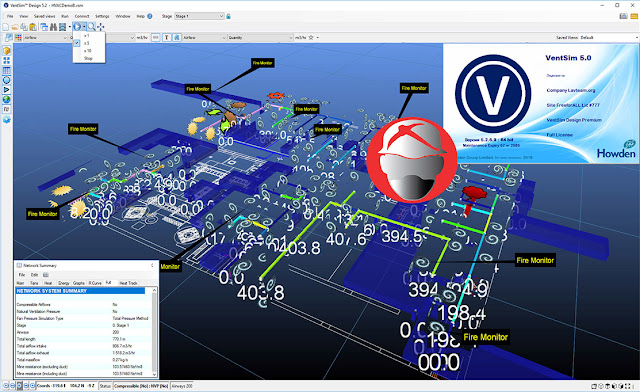Open the second Airflow text dropdown

click(204, 38)
